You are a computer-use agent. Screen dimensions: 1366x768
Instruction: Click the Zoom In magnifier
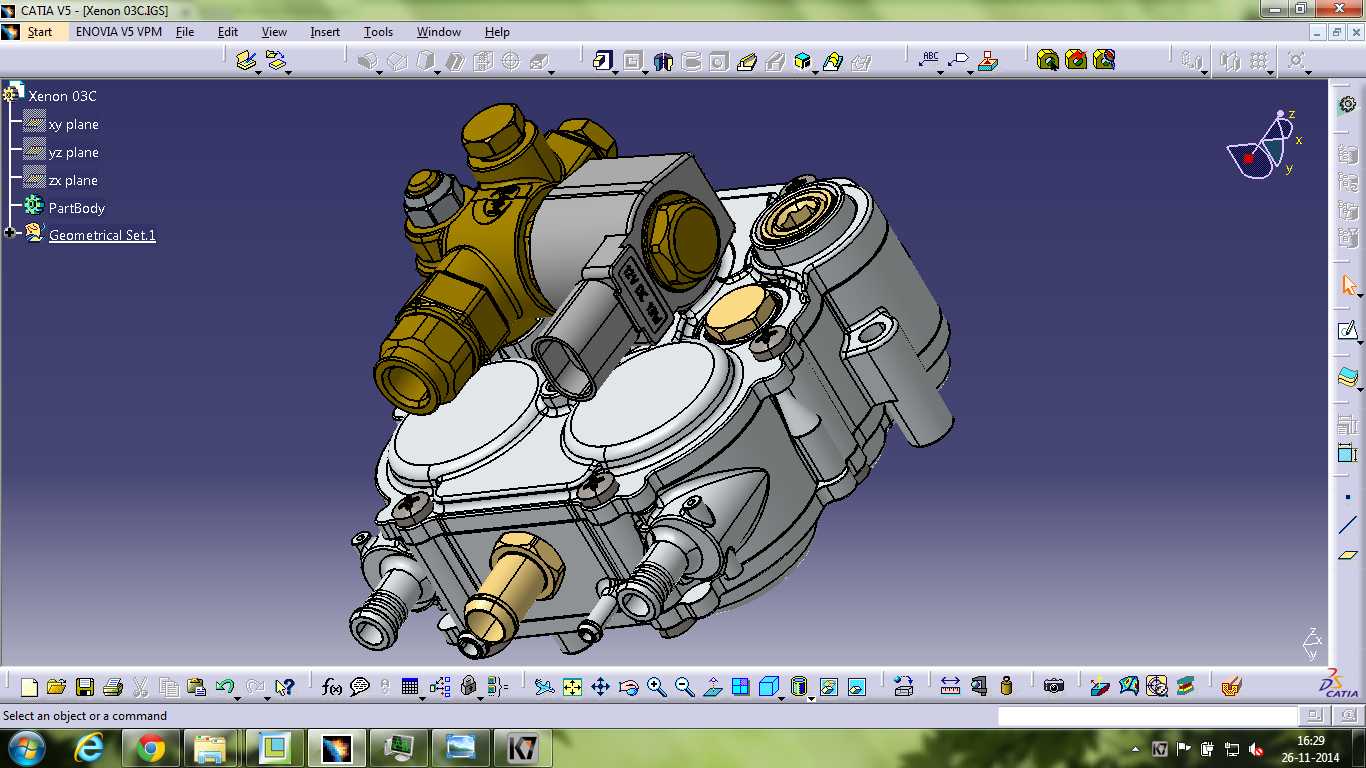pos(656,687)
